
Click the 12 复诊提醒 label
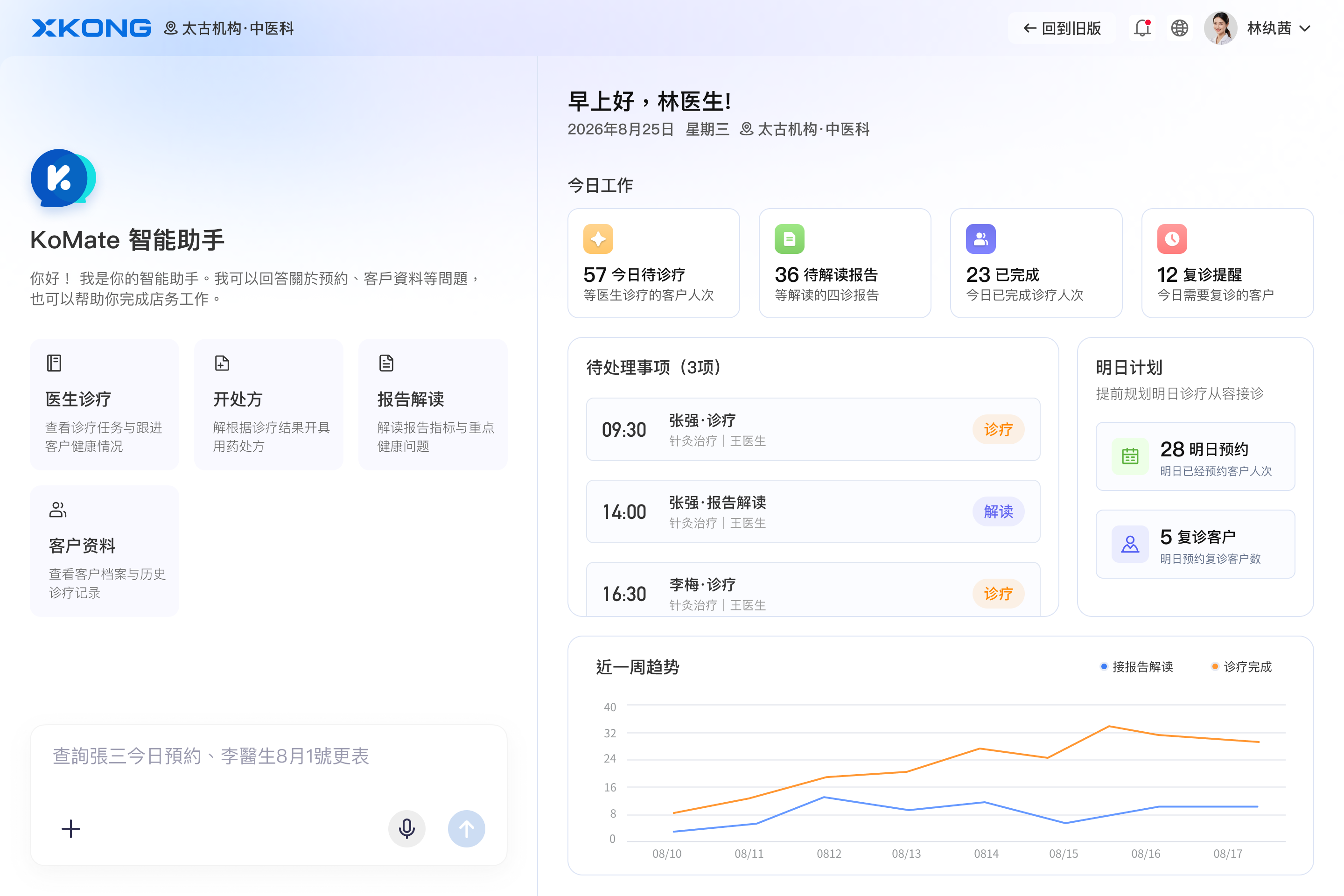pyautogui.click(x=1199, y=275)
